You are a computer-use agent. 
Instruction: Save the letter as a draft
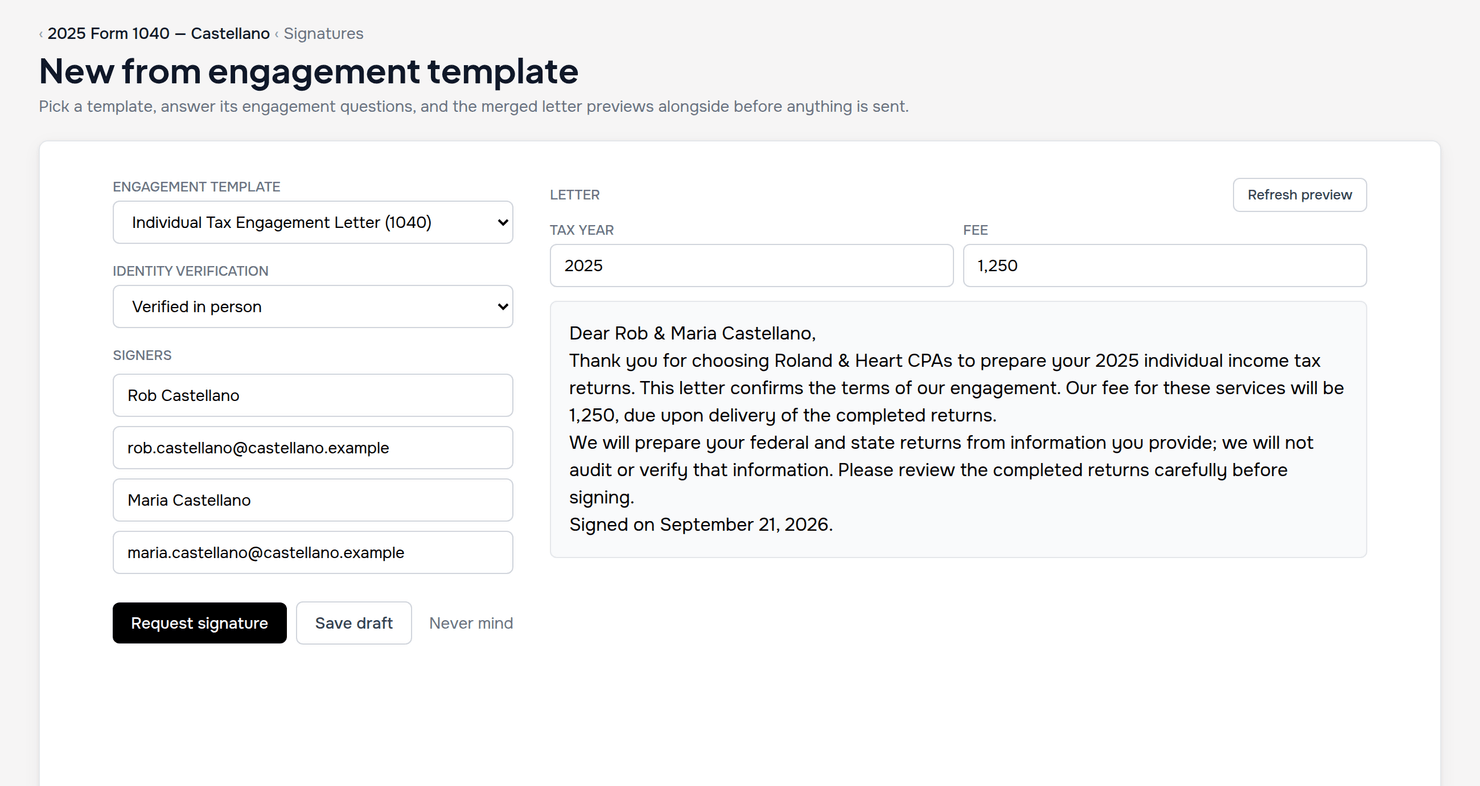pos(354,623)
